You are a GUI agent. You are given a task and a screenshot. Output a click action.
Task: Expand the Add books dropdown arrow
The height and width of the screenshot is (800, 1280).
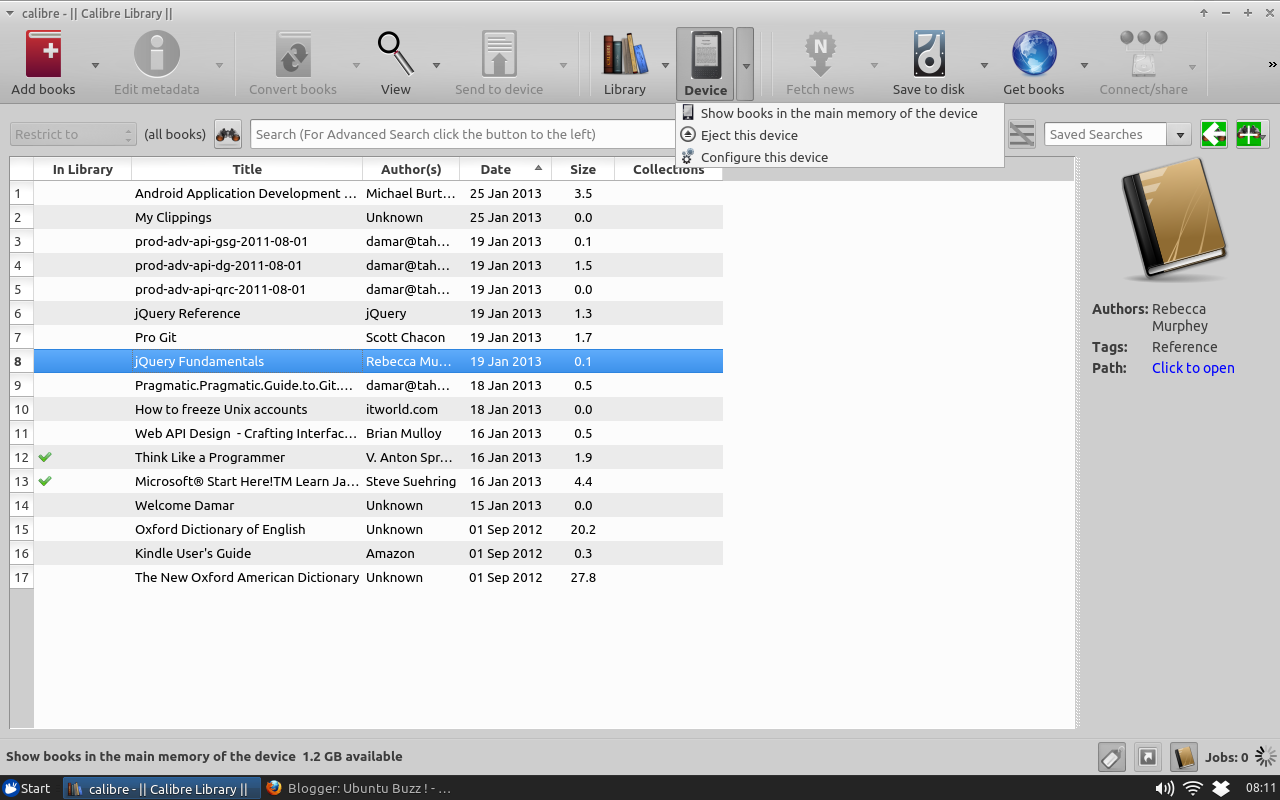pos(95,65)
